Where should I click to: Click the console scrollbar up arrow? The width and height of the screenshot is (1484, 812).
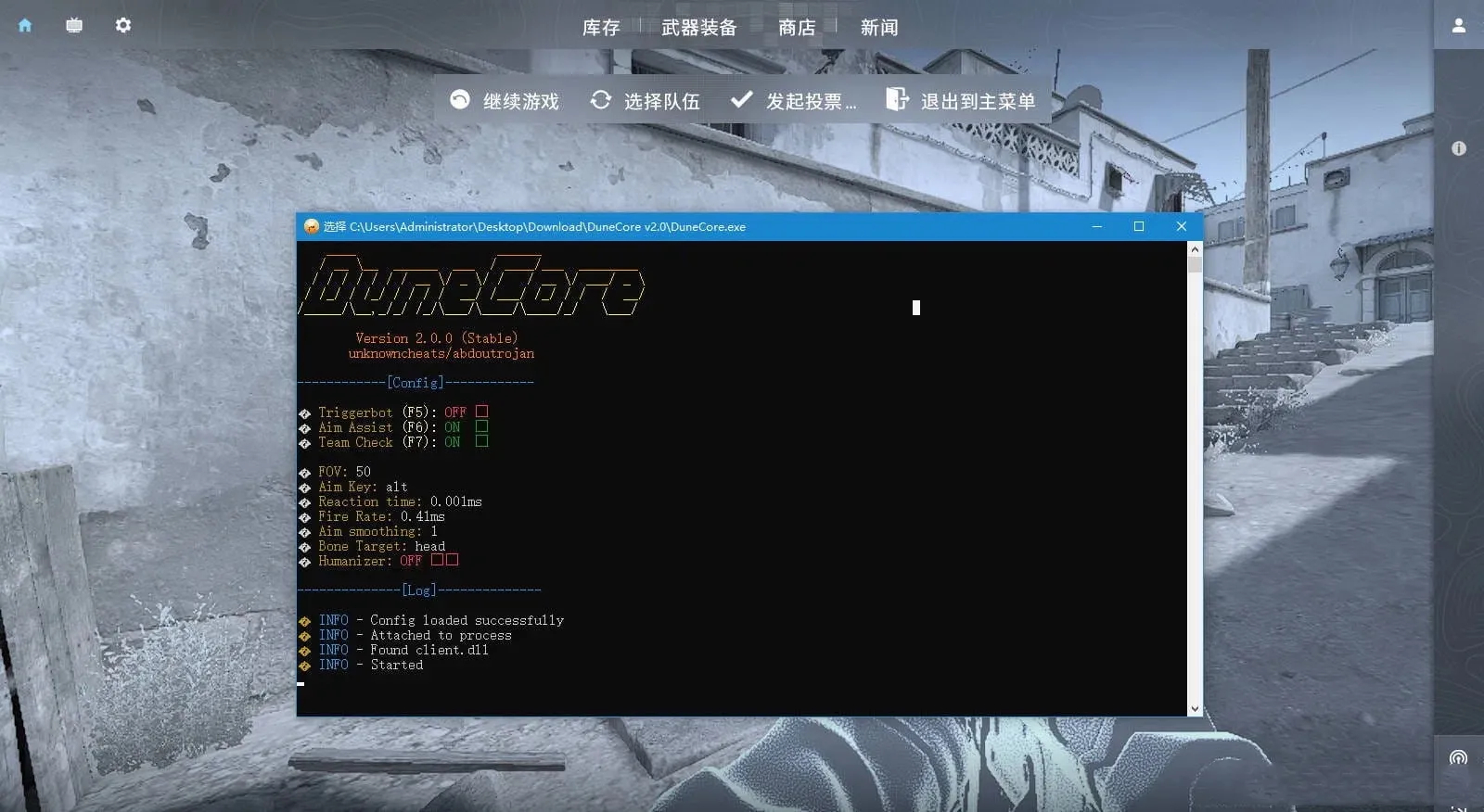(x=1195, y=249)
